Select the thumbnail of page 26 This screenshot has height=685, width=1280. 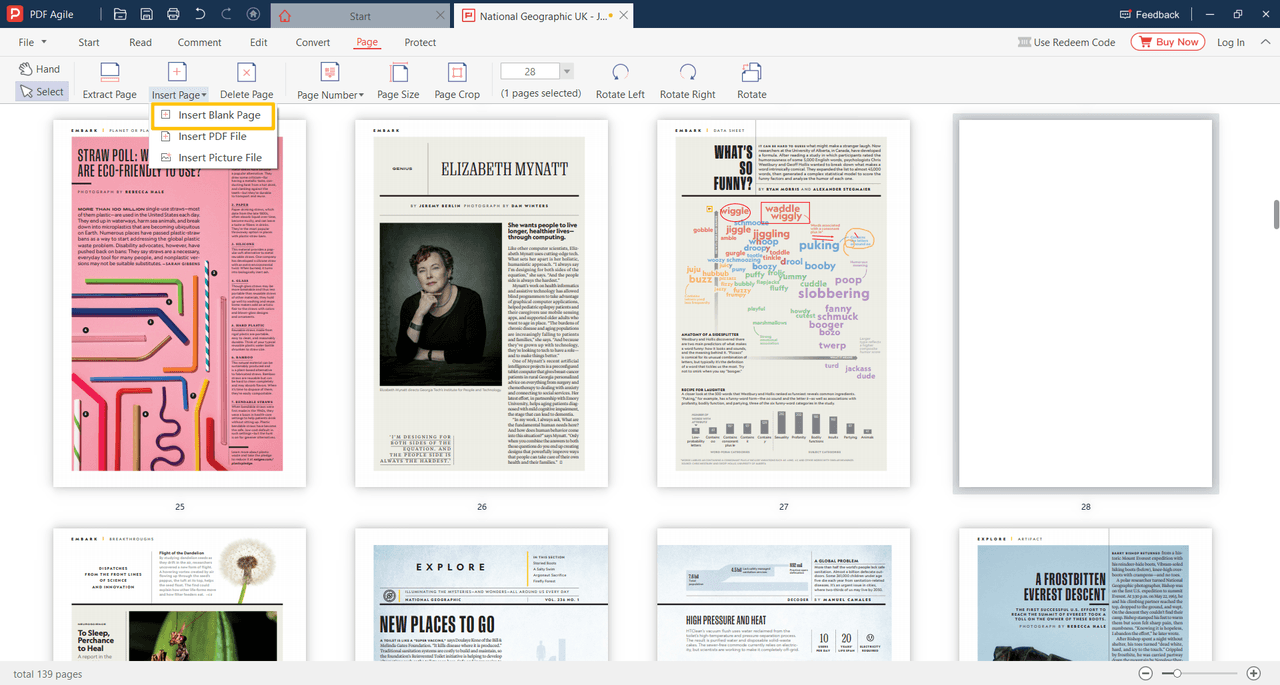[x=481, y=300]
